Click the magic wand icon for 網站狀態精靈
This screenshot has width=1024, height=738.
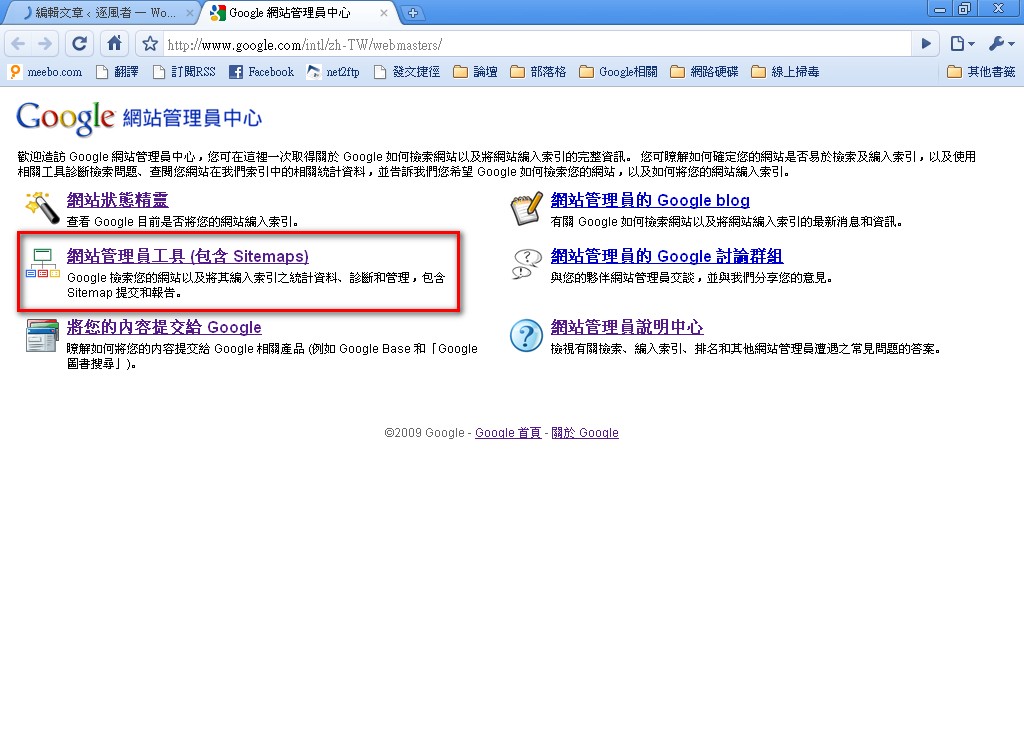[x=42, y=207]
